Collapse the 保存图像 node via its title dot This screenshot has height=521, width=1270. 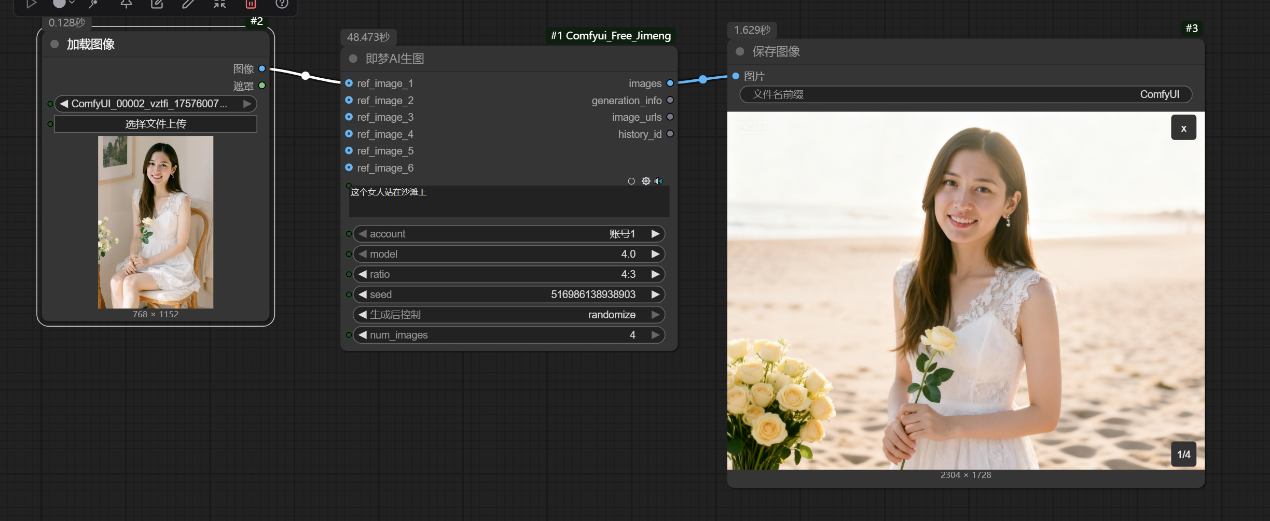point(740,51)
